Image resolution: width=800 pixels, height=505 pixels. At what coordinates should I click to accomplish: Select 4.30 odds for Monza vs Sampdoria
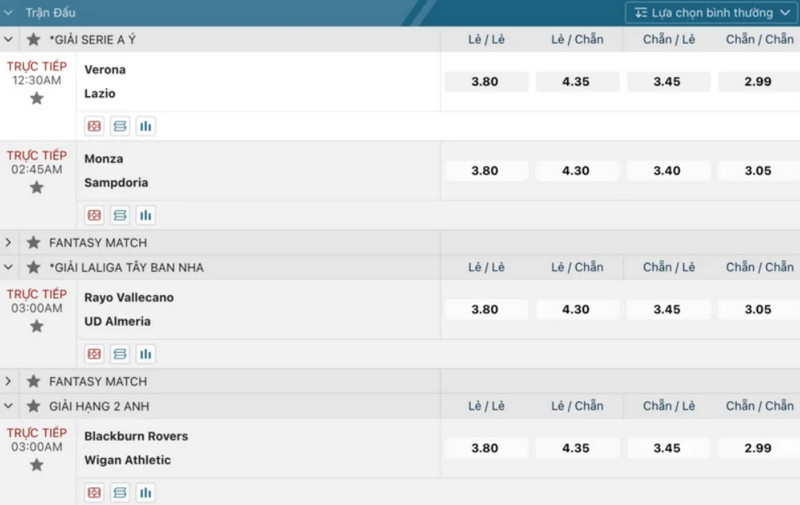tap(576, 171)
